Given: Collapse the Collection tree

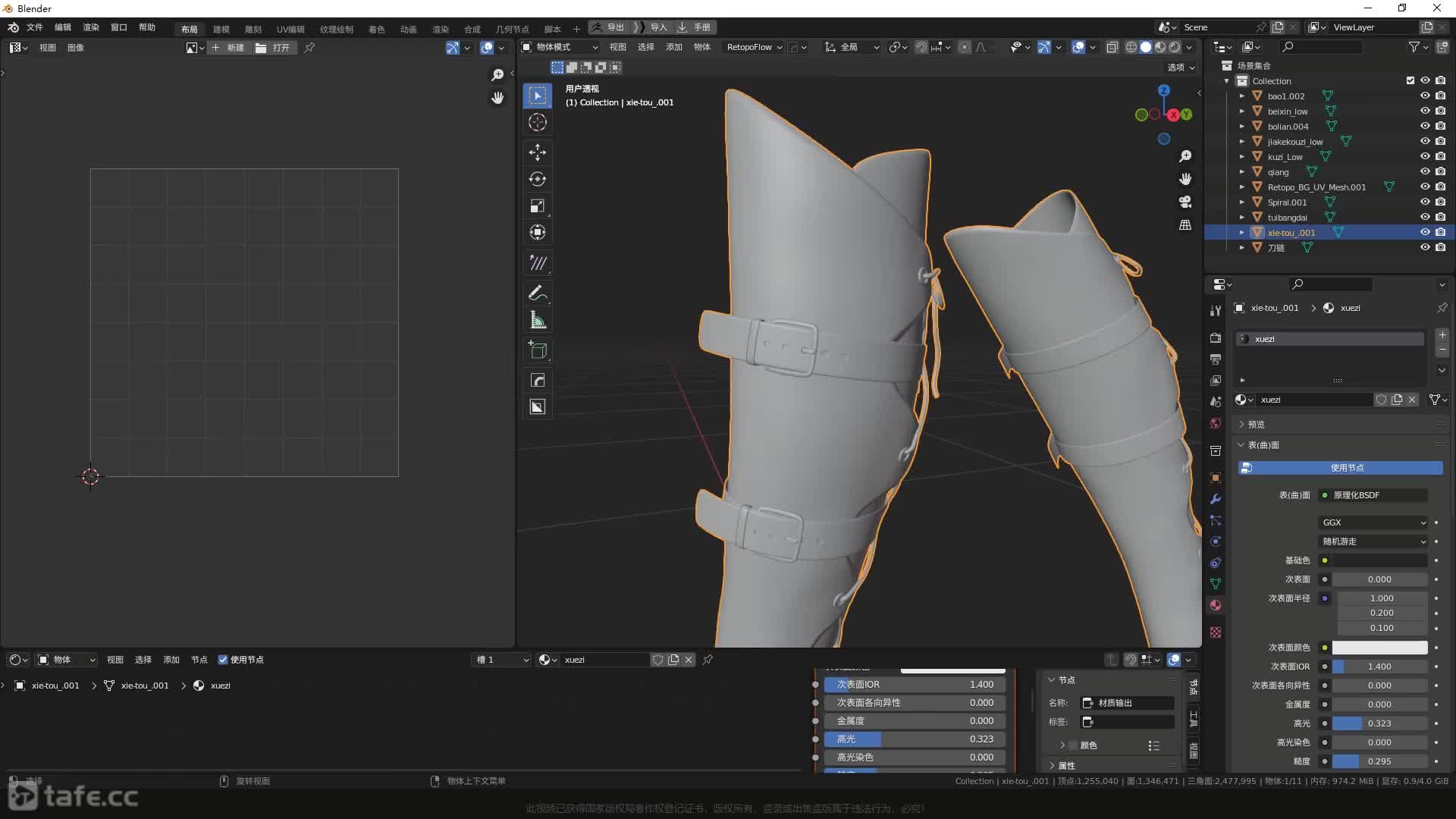Looking at the screenshot, I should coord(1226,81).
